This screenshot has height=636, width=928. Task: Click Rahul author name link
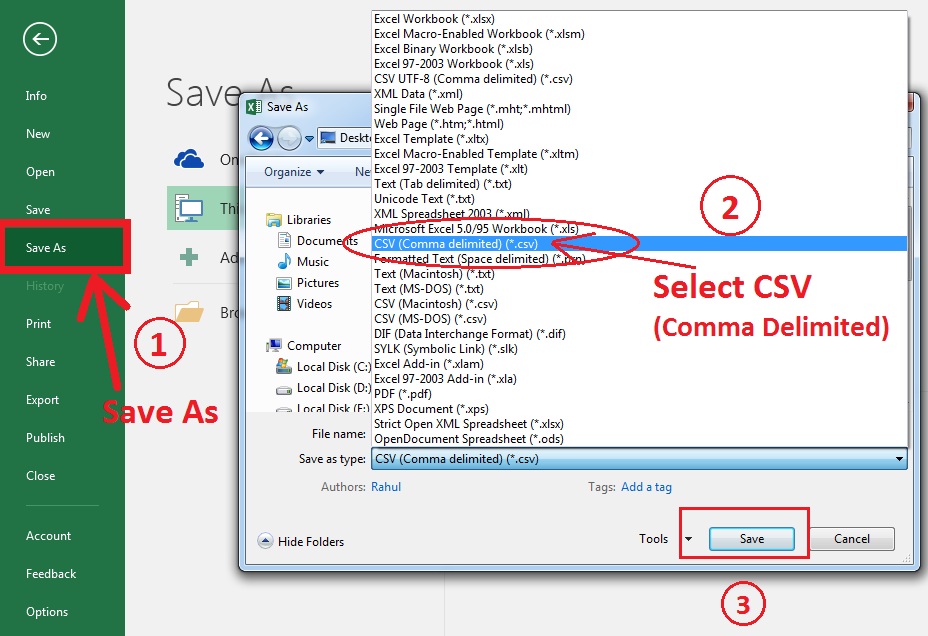(x=386, y=487)
